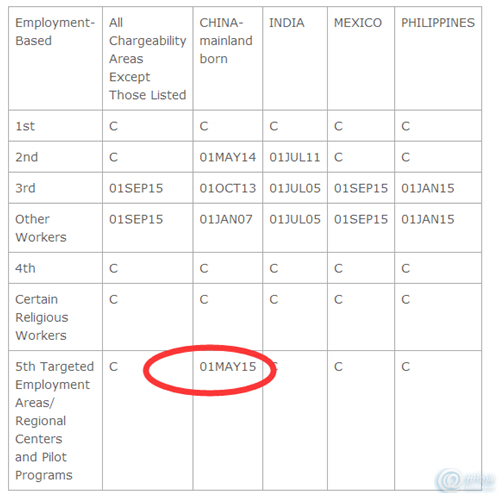
Task: Select the 5th Targeted Employment Areas label
Action: [x=54, y=421]
